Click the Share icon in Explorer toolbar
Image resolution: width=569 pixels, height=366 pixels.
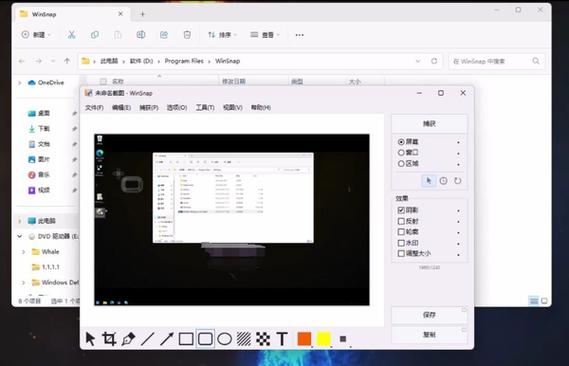164,35
